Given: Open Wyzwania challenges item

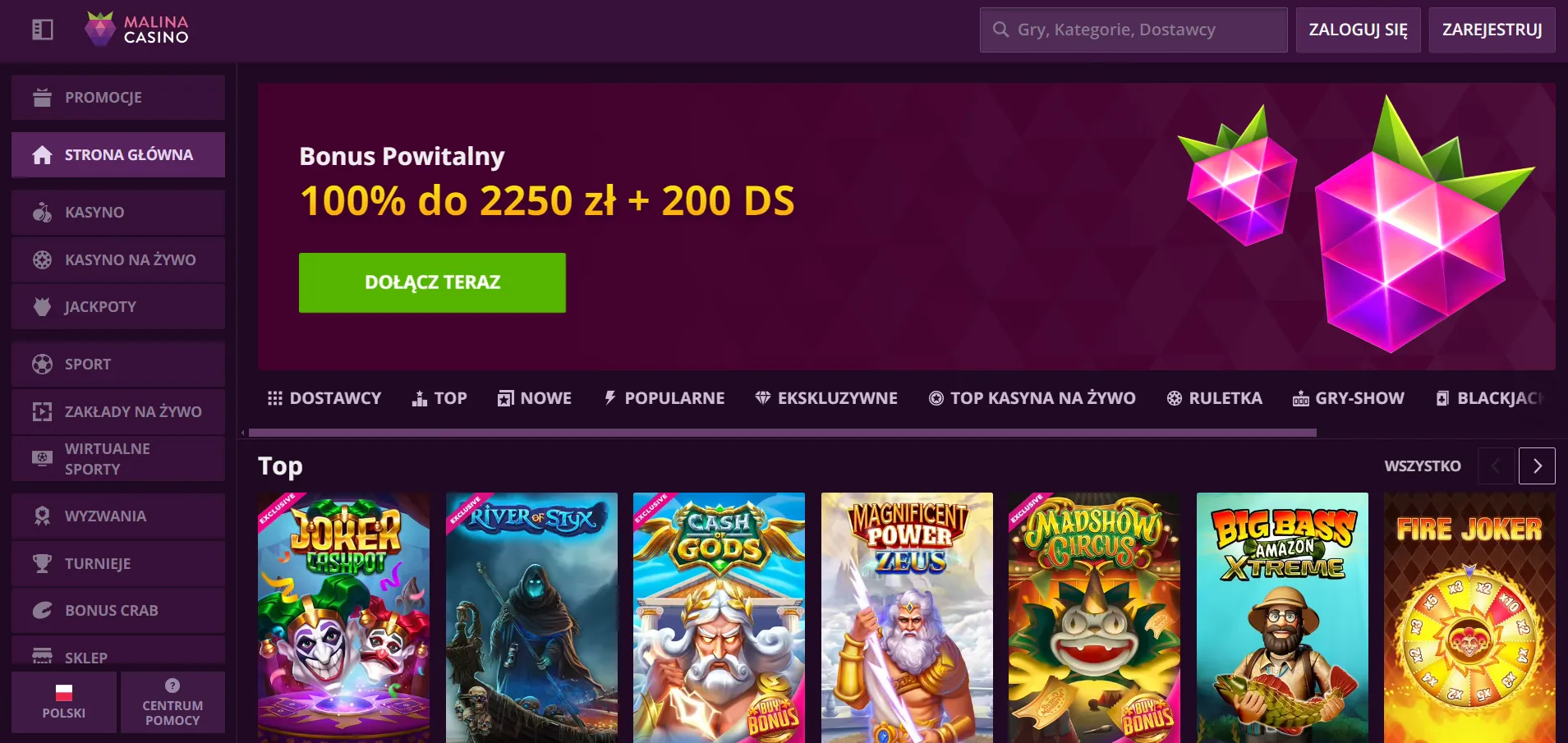Looking at the screenshot, I should (x=118, y=516).
